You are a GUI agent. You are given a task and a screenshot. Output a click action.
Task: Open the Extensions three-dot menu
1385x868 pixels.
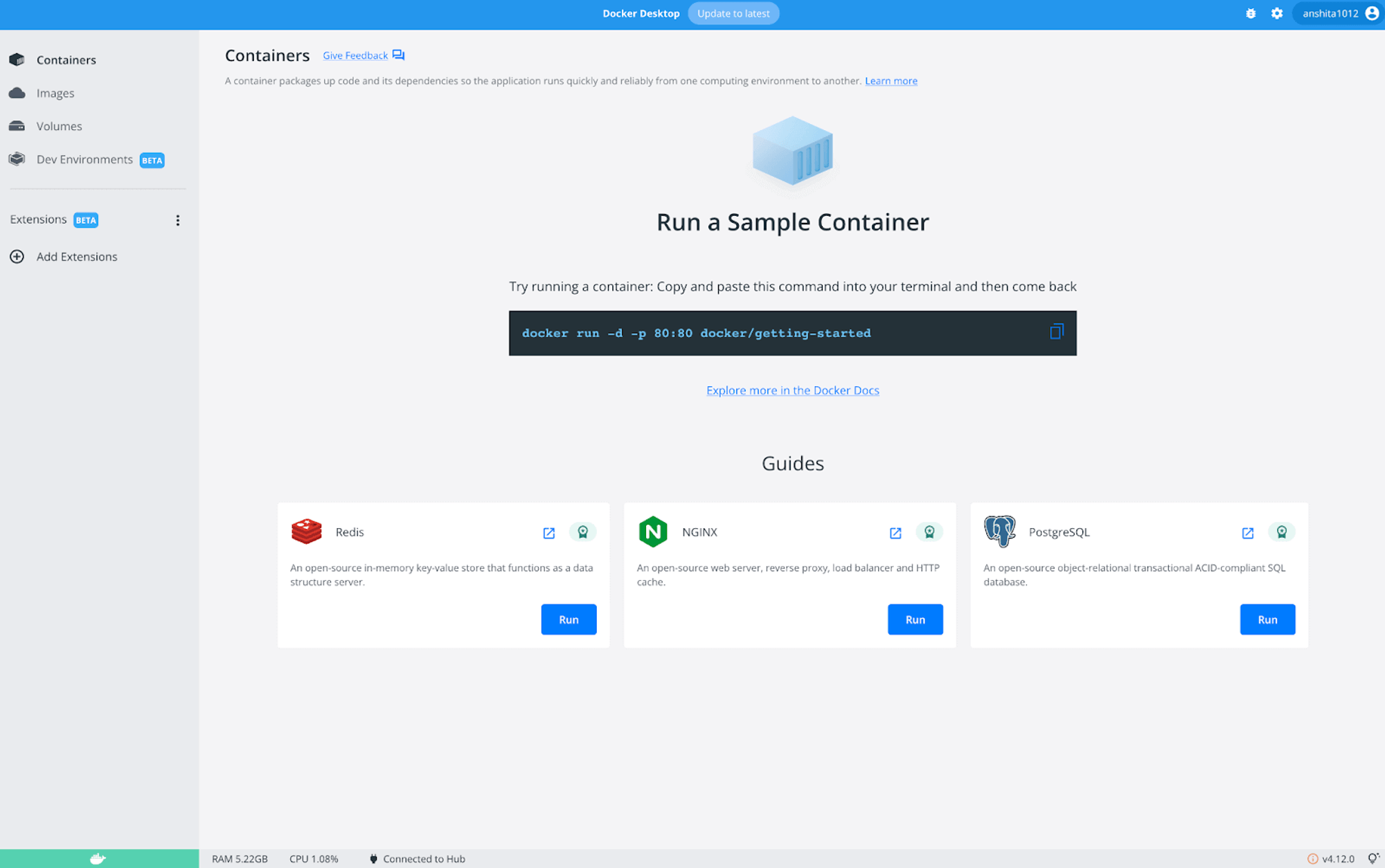tap(177, 220)
